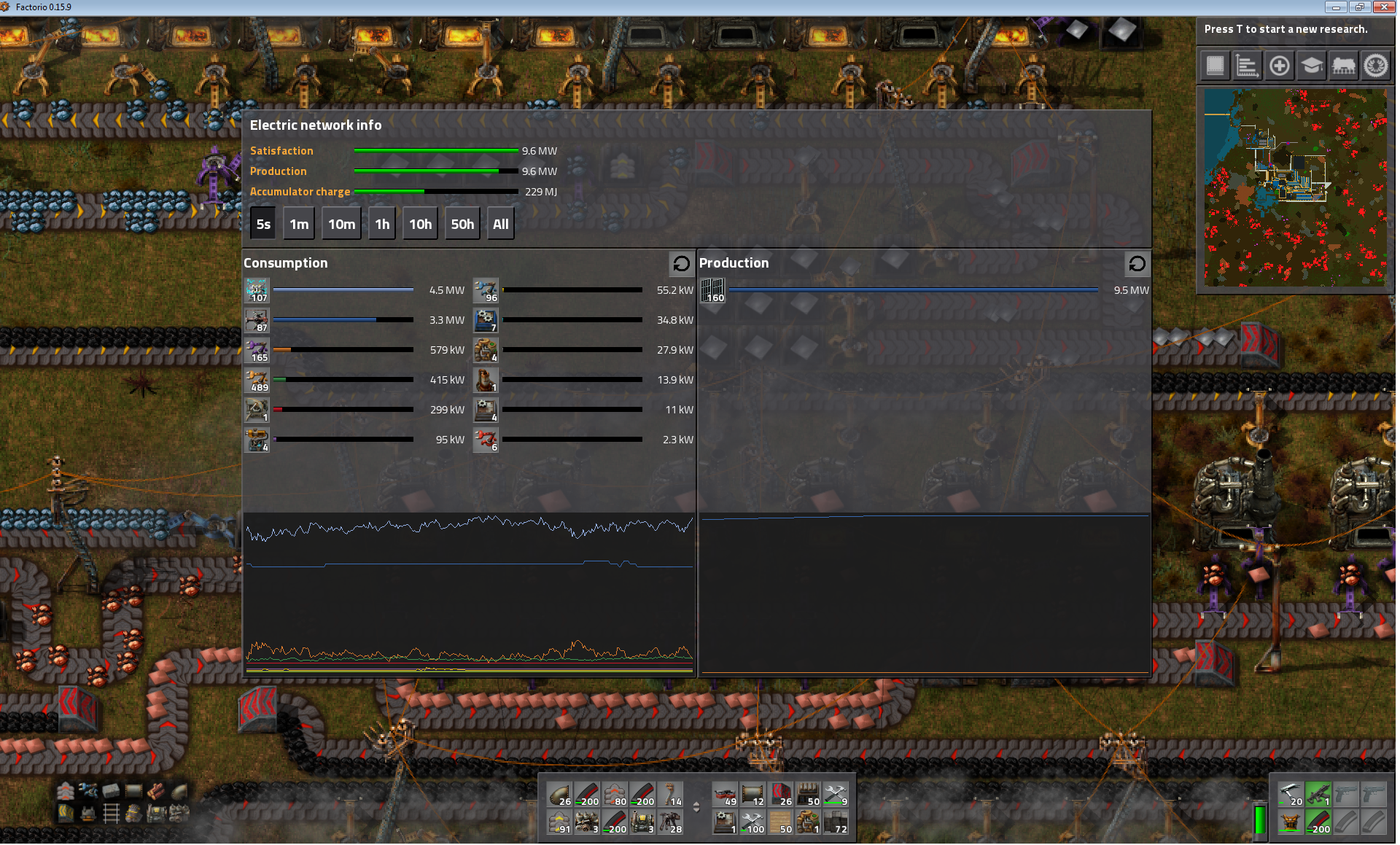Viewport: 1400px width, 845px height.
Task: Click the 9.5 MW production value
Action: tap(1131, 290)
